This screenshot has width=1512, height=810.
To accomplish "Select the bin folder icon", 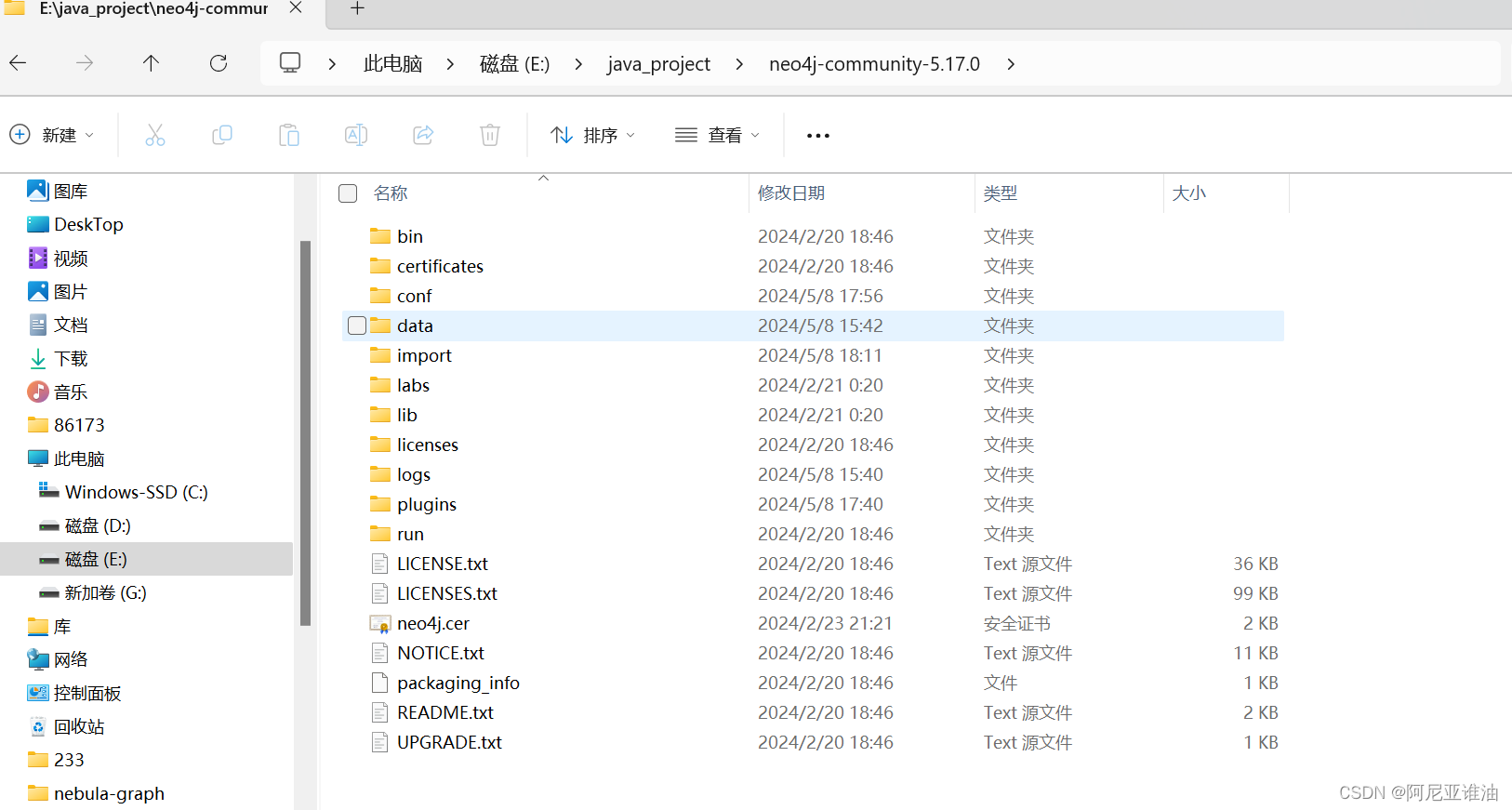I will pos(380,236).
